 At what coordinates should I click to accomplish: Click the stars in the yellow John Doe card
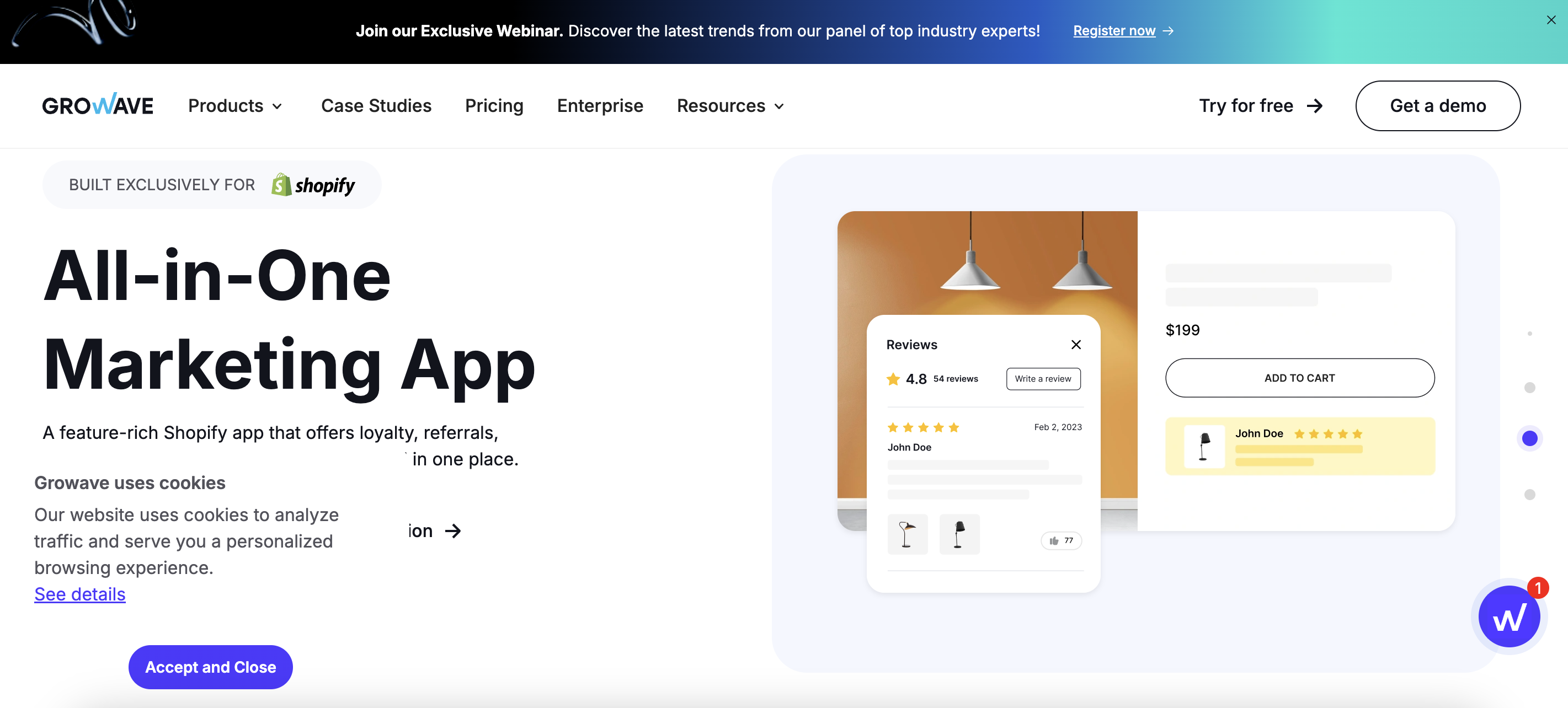[x=1327, y=434]
